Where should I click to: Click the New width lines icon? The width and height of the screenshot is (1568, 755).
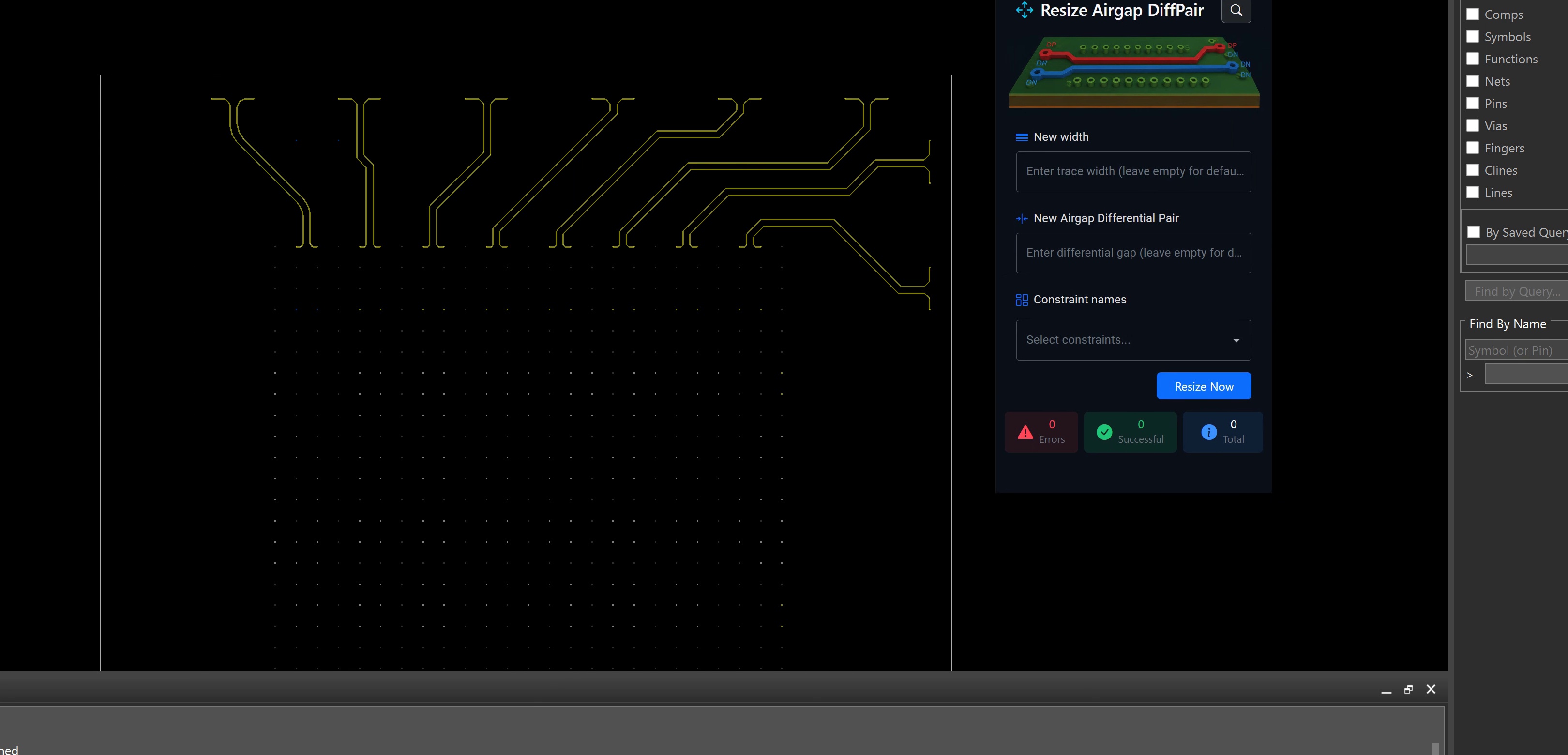pos(1022,137)
